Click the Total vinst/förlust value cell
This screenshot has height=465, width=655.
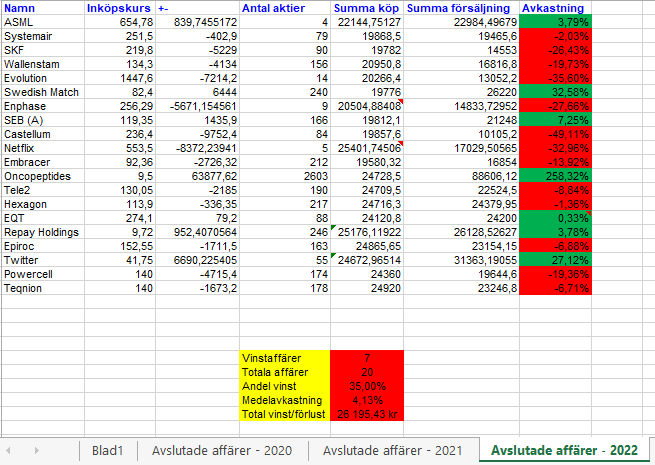pyautogui.click(x=366, y=413)
